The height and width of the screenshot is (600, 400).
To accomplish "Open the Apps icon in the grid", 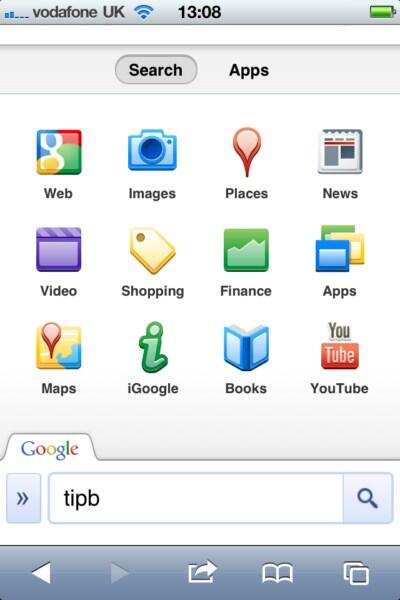I will [340, 249].
